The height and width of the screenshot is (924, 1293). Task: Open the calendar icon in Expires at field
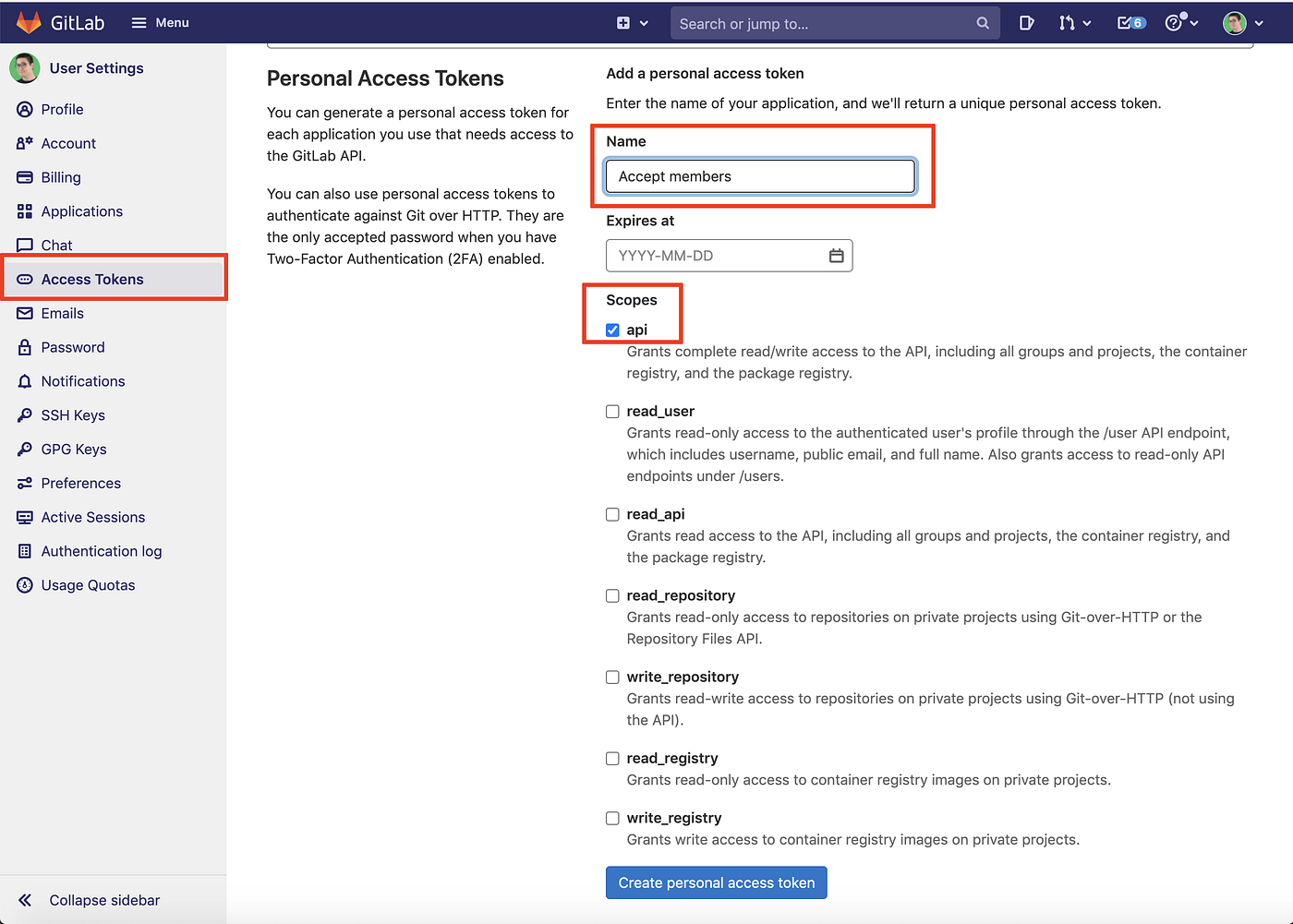pyautogui.click(x=836, y=256)
